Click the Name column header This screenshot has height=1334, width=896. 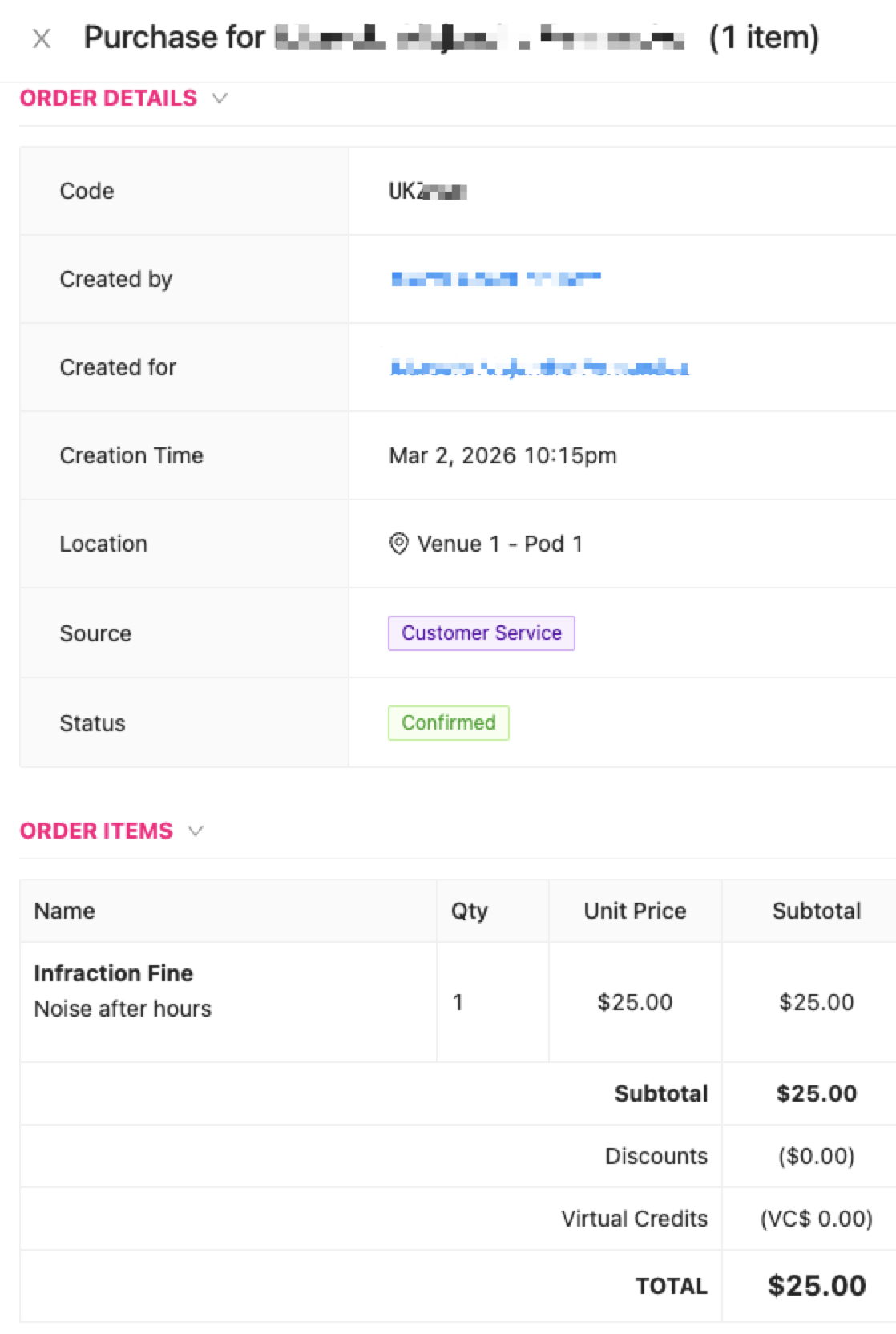(x=65, y=911)
